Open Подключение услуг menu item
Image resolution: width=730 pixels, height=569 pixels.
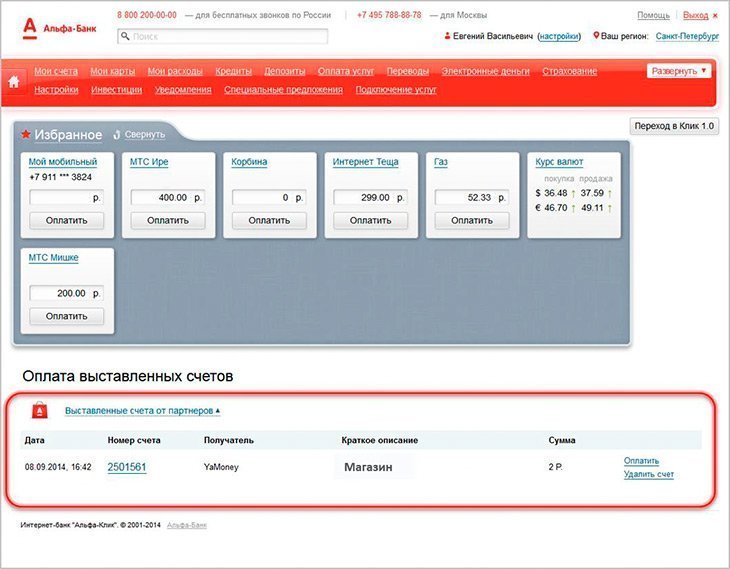[396, 90]
